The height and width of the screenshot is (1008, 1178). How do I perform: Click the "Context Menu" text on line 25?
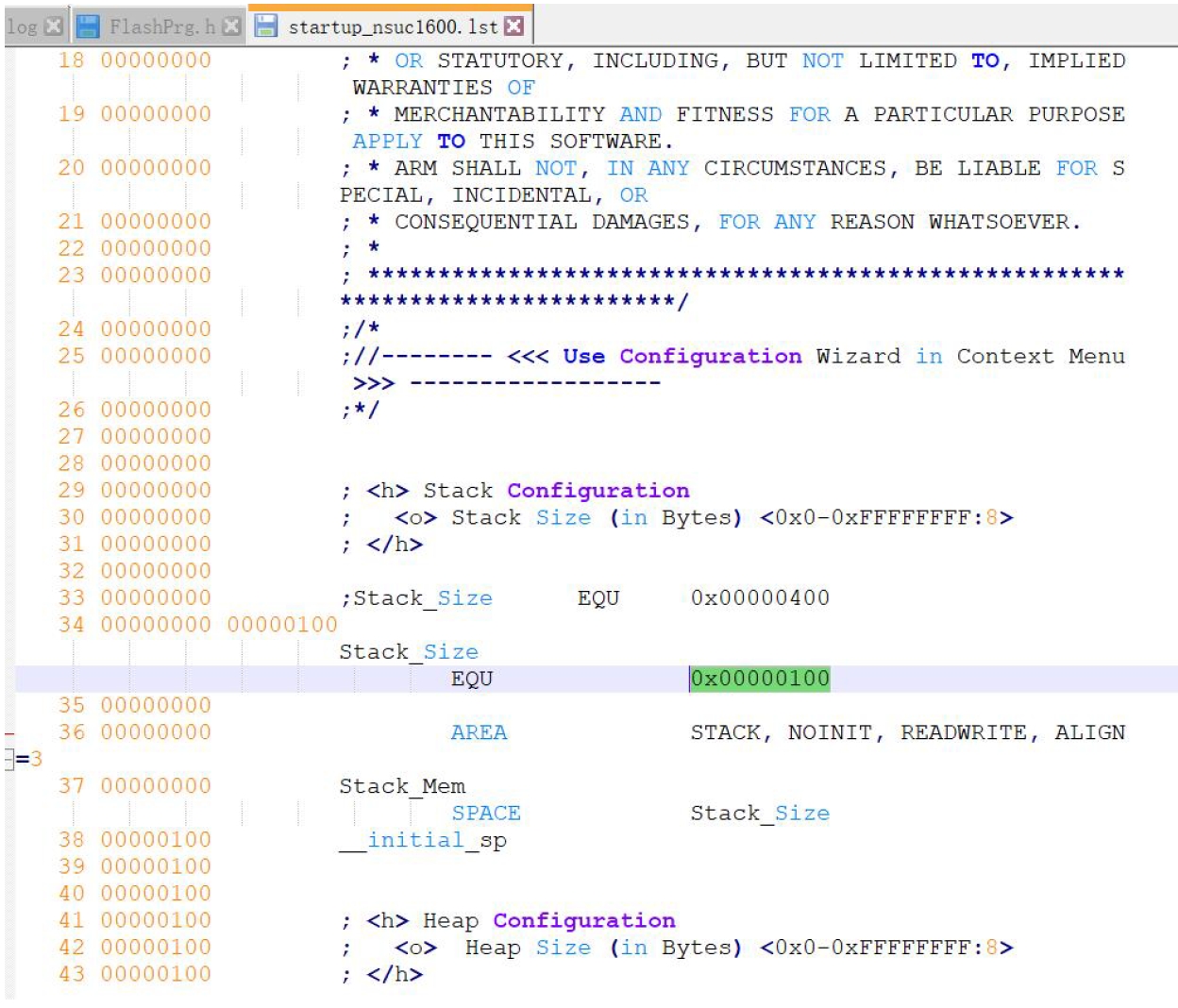click(1040, 357)
